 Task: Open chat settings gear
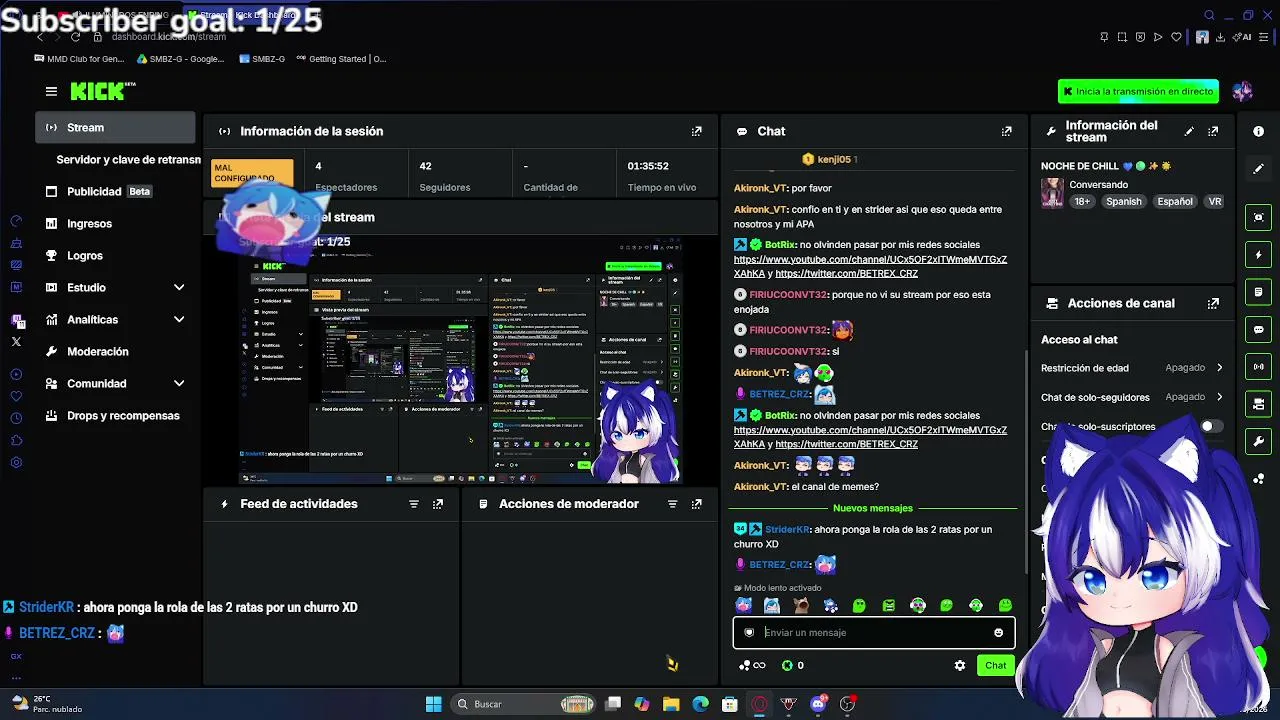tap(960, 665)
